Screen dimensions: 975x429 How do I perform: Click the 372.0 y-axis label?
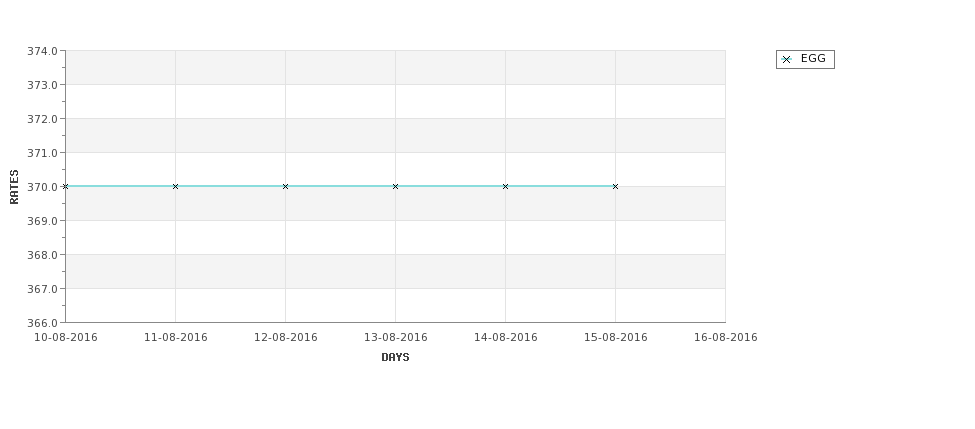click(42, 119)
